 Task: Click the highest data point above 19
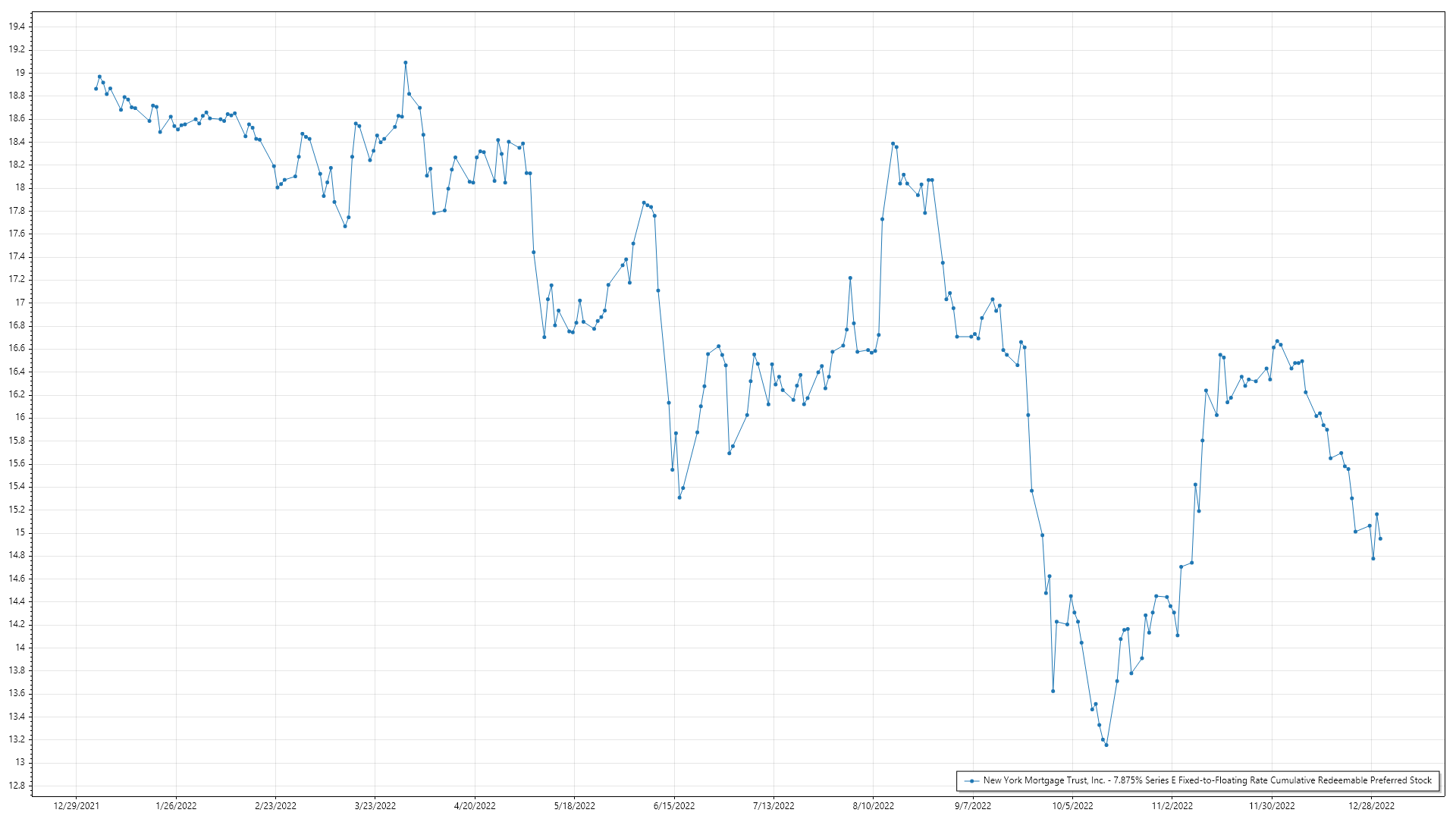(x=405, y=63)
